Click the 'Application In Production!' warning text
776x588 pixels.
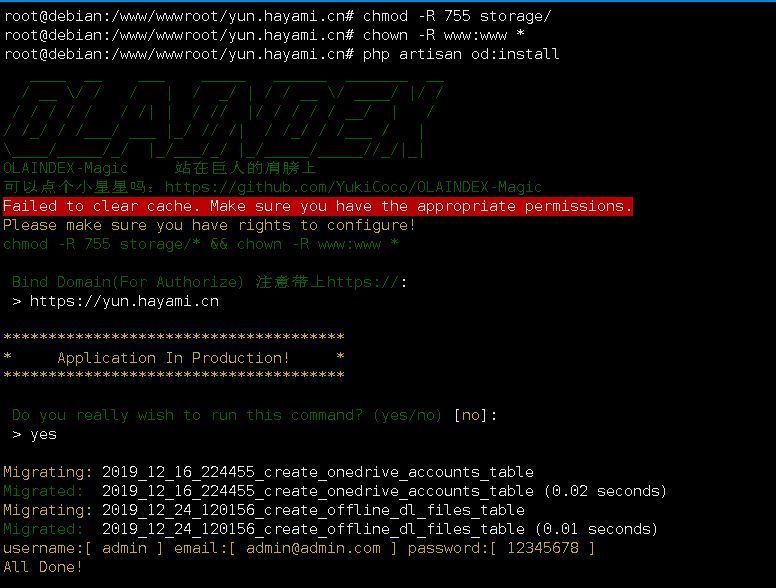173,358
